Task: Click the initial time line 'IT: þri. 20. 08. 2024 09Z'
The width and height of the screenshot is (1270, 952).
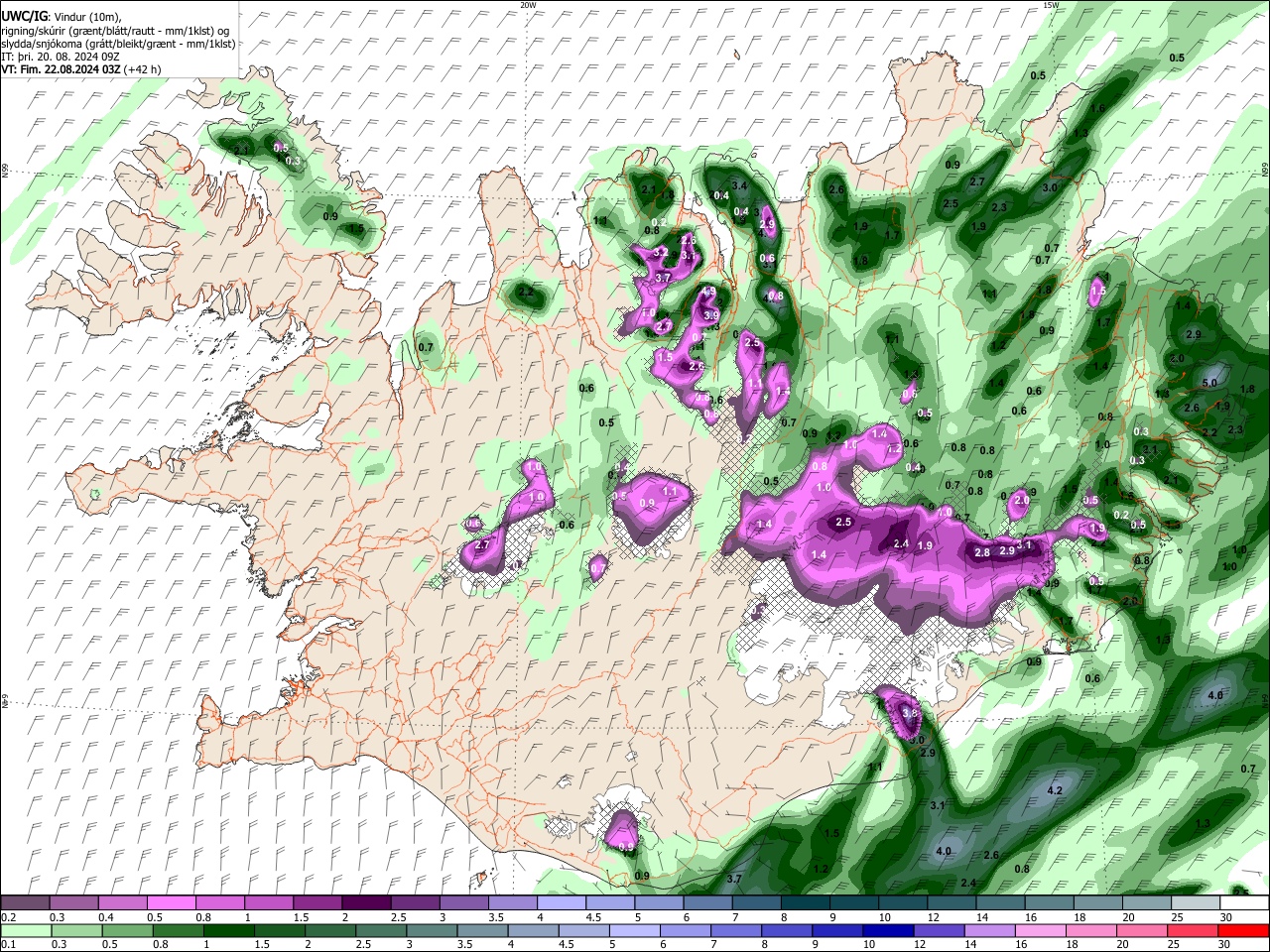Action: (61, 57)
